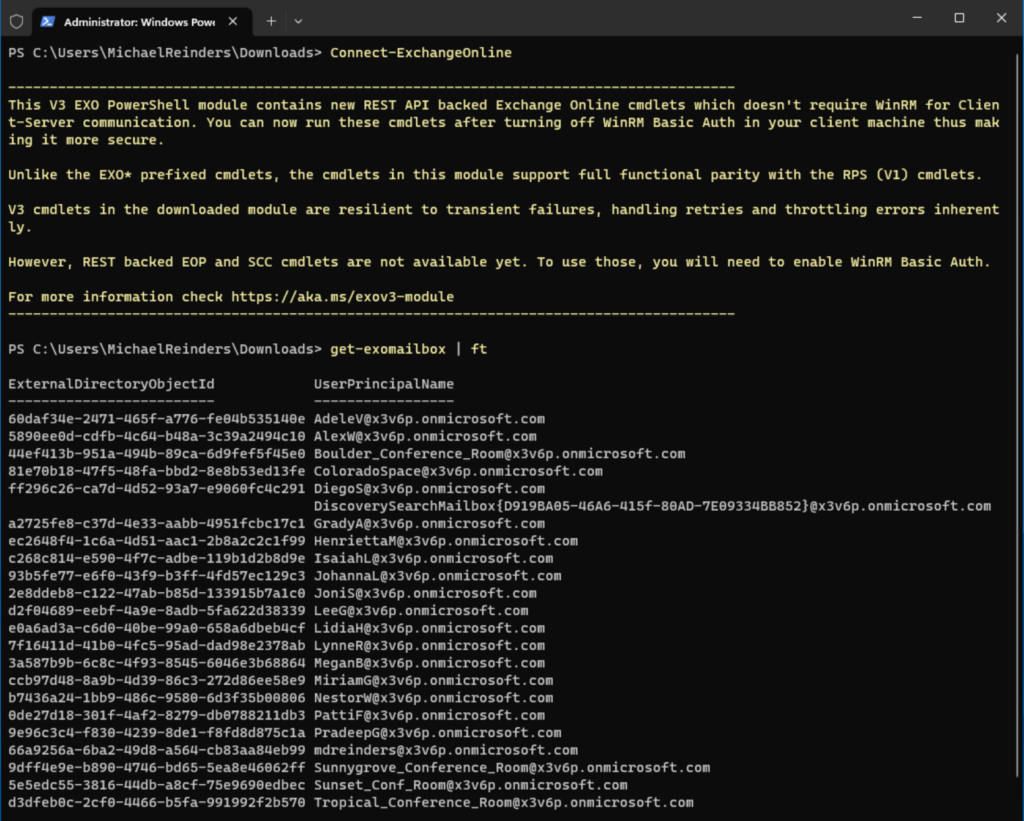Click object ID starting with 9e96c3c4
1024x821 pixels.
coord(157,732)
